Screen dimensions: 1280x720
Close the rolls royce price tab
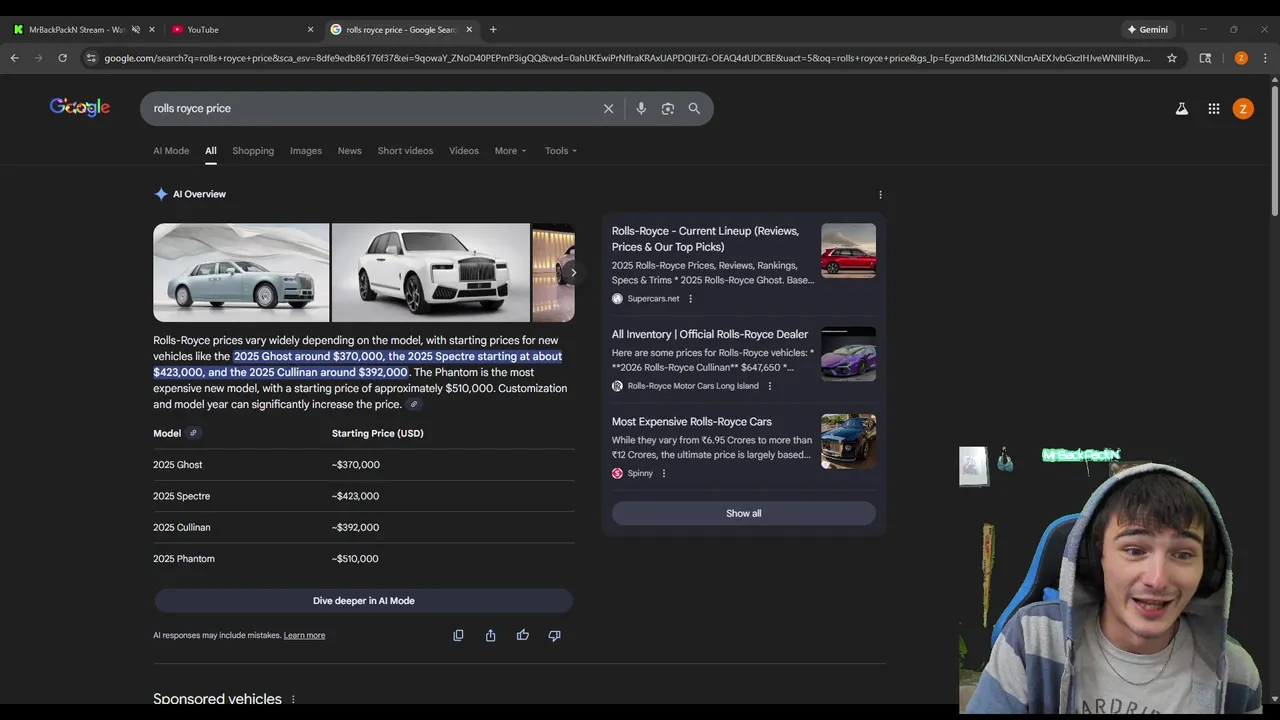click(469, 30)
